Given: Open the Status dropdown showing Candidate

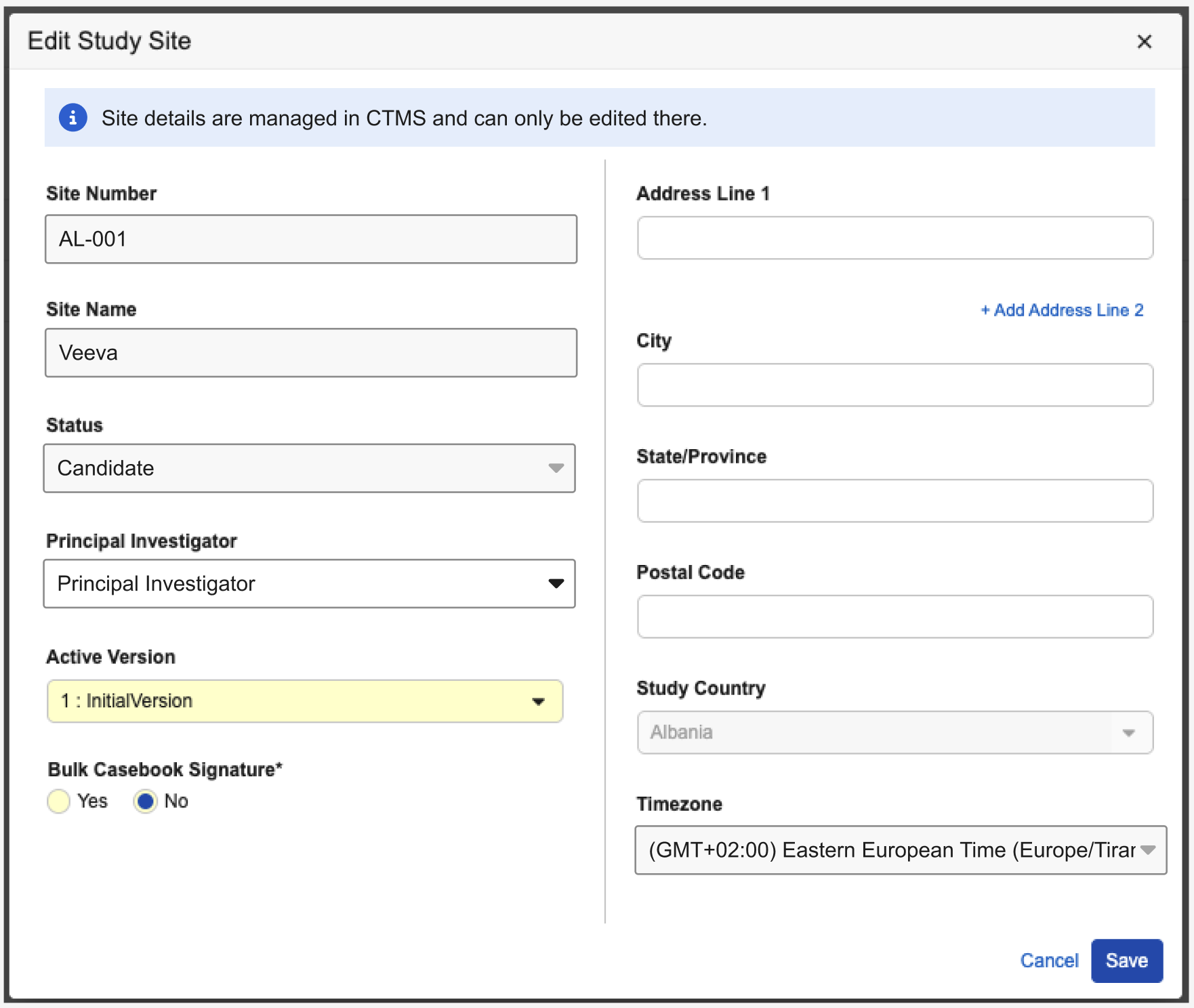Looking at the screenshot, I should coord(310,468).
